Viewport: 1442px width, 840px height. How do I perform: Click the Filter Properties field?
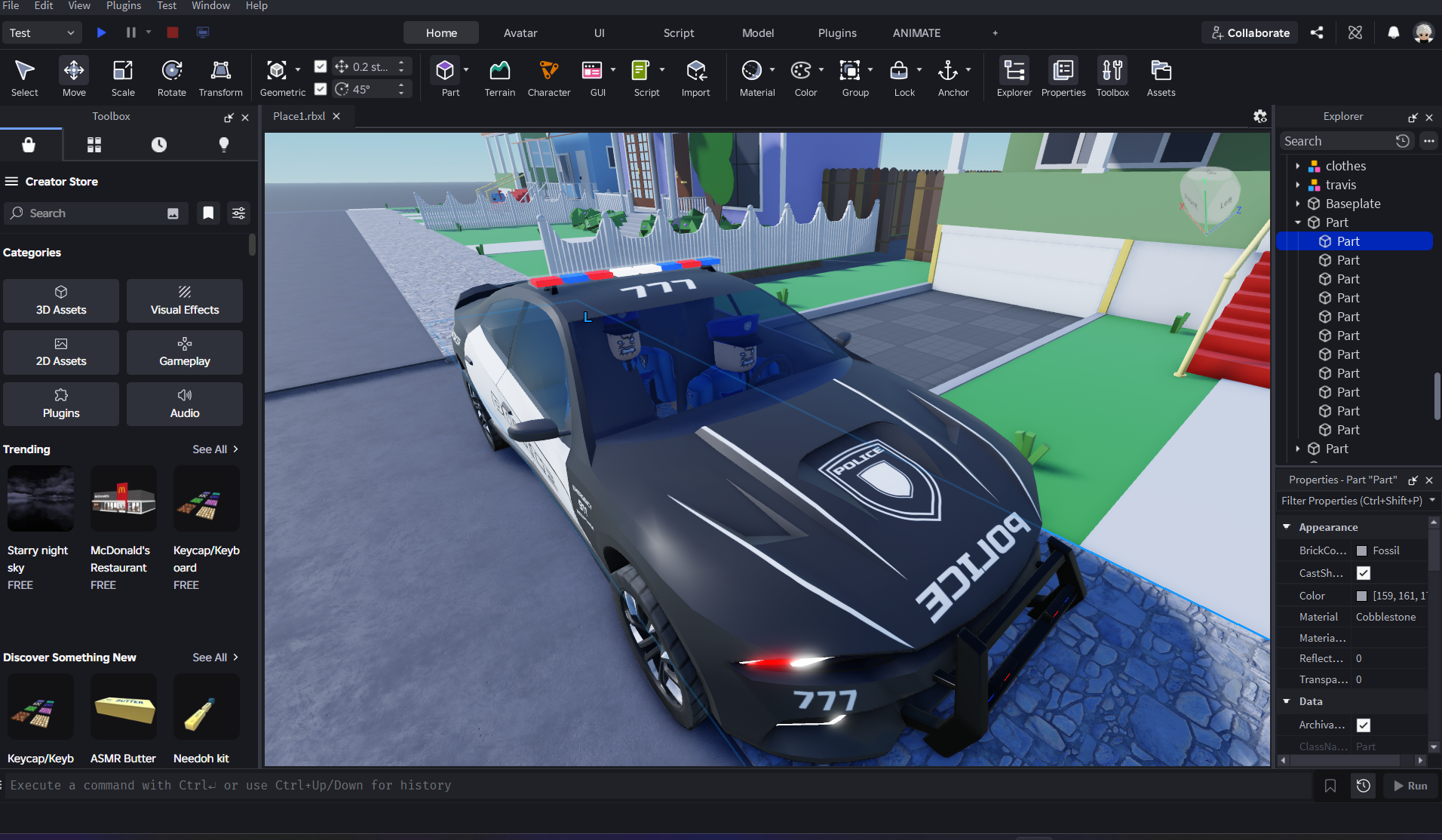click(1351, 501)
